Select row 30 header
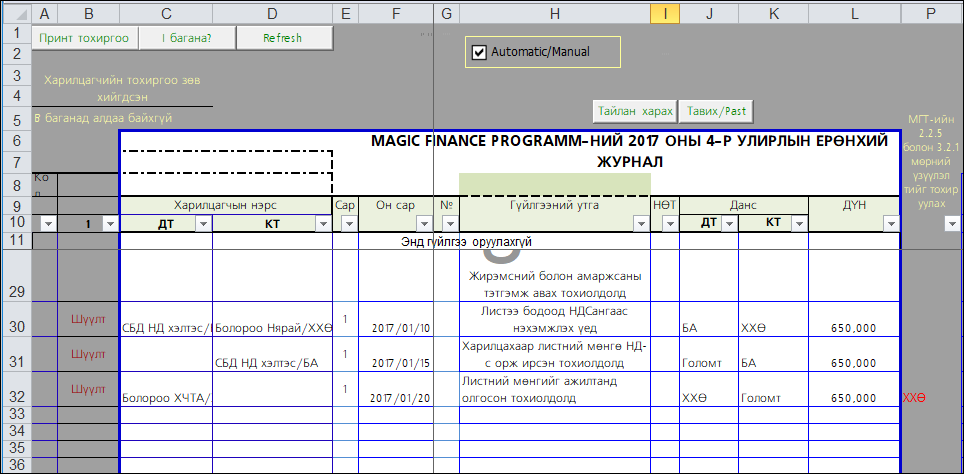This screenshot has width=964, height=474. pyautogui.click(x=16, y=326)
